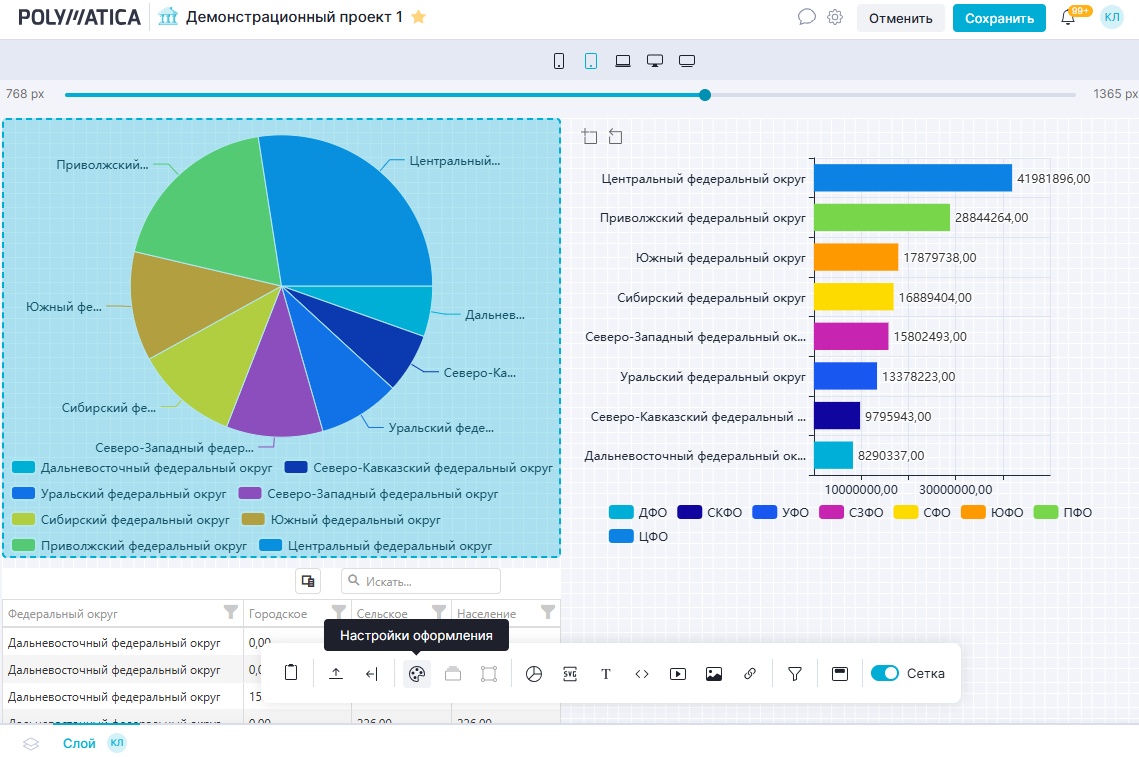Image resolution: width=1139 pixels, height=757 pixels.
Task: Click the Сохранить button
Action: tap(998, 18)
